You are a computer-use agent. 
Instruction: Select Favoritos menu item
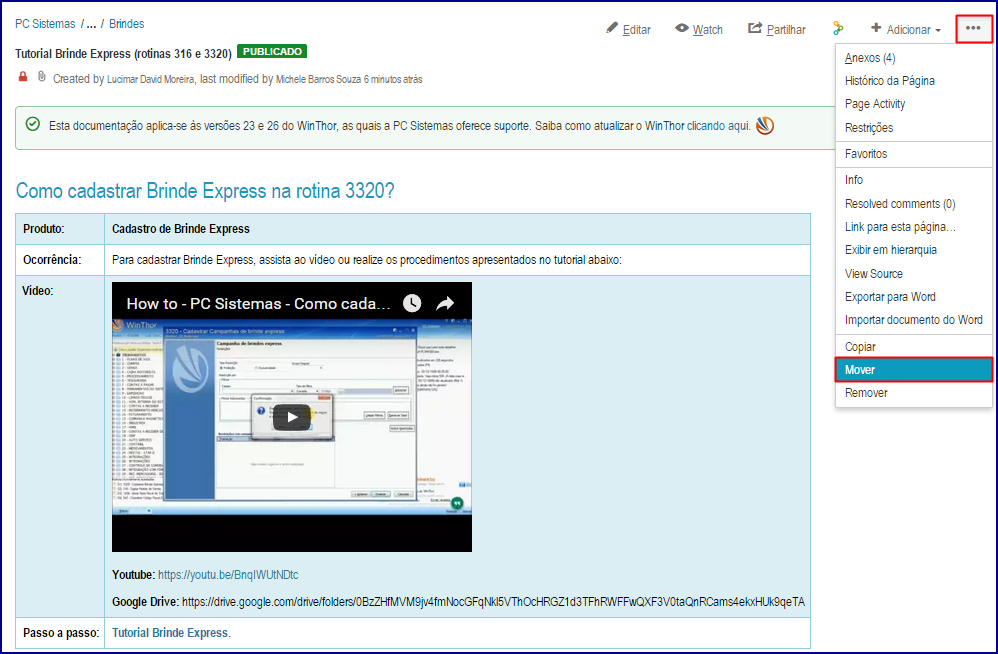[x=913, y=154]
